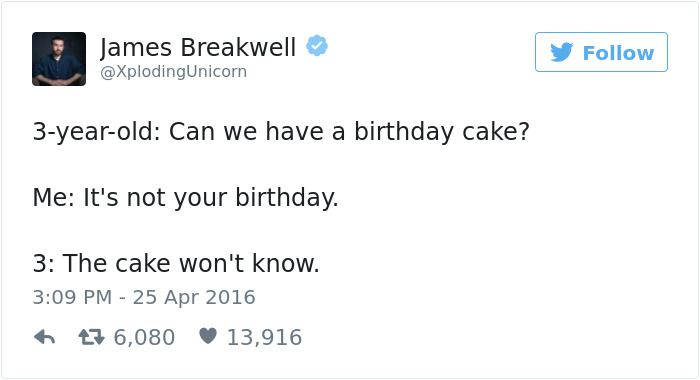The width and height of the screenshot is (700, 380).
Task: View the 13,916 likes count
Action: pyautogui.click(x=265, y=338)
